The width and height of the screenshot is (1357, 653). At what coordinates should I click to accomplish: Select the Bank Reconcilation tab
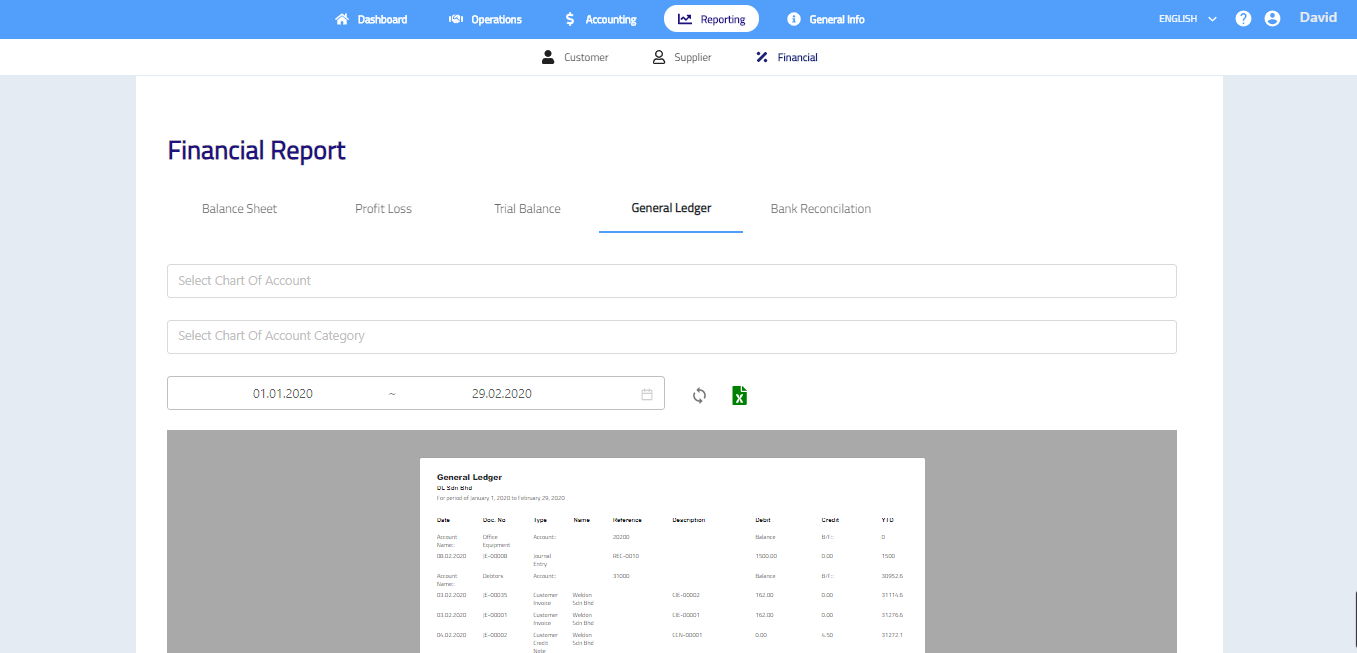[820, 209]
